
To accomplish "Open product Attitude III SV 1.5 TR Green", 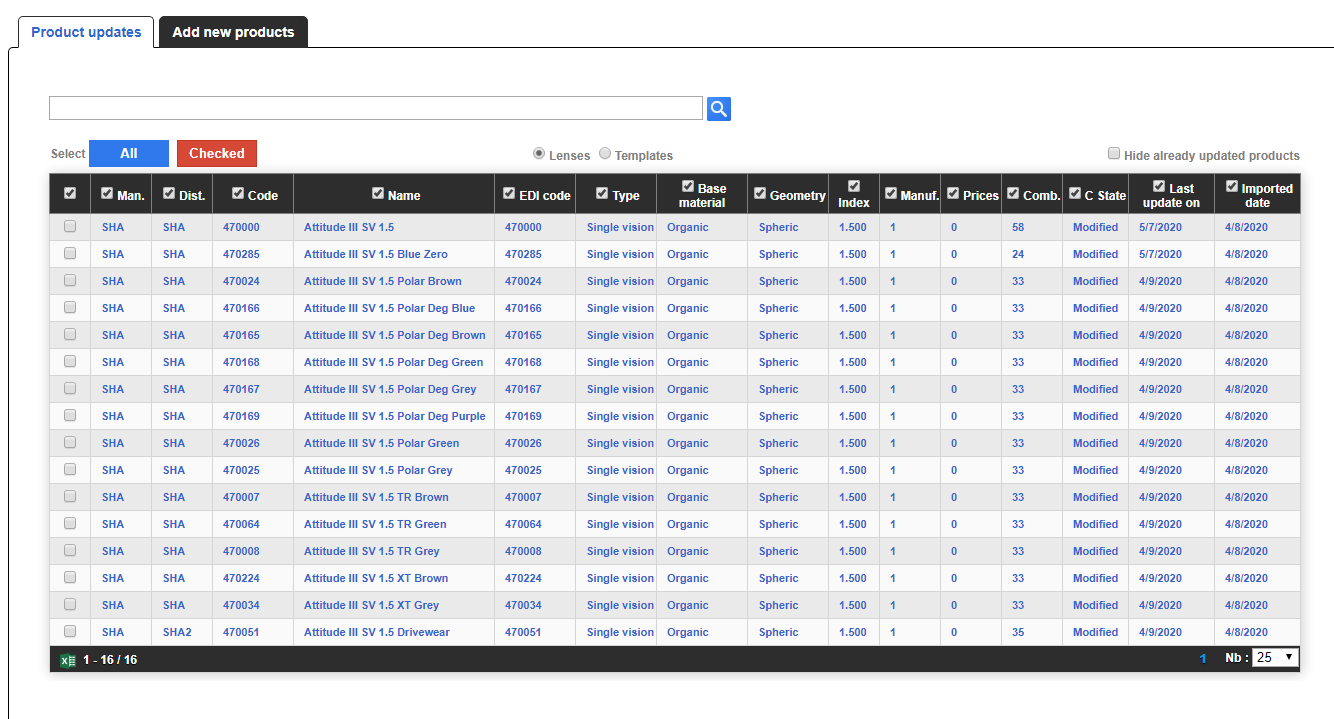I will tap(375, 524).
